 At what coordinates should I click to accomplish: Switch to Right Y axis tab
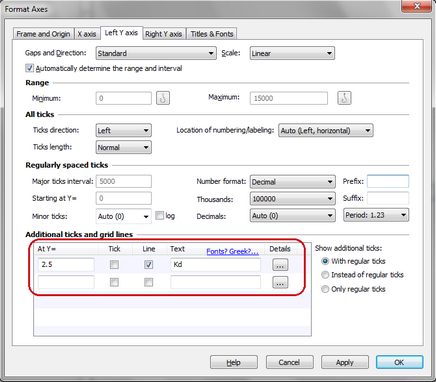(164, 34)
